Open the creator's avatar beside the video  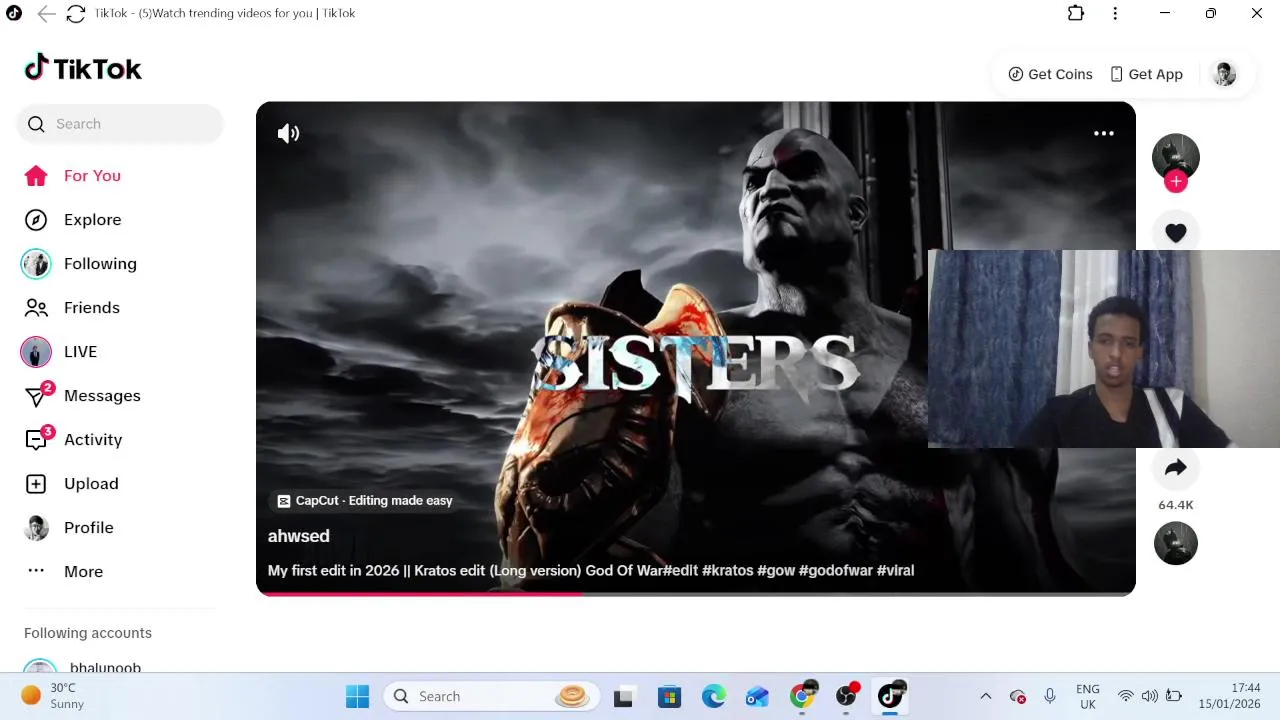(1176, 156)
